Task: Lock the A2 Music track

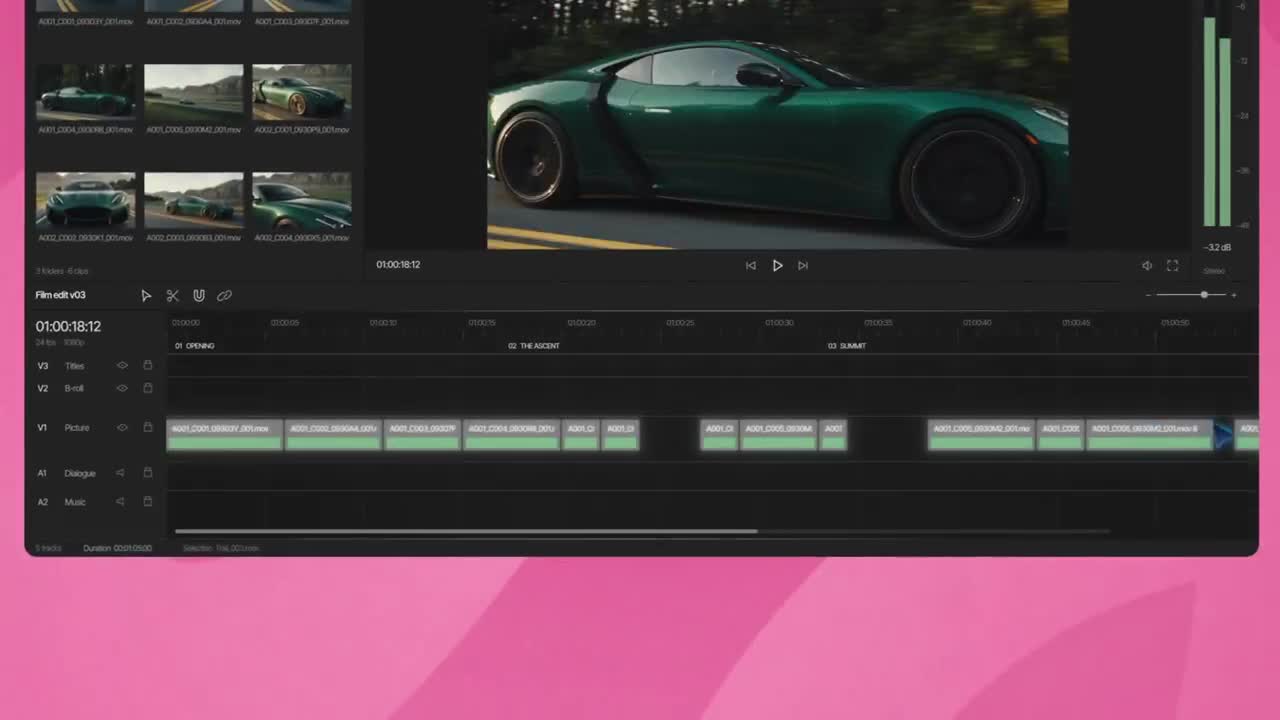Action: point(148,501)
